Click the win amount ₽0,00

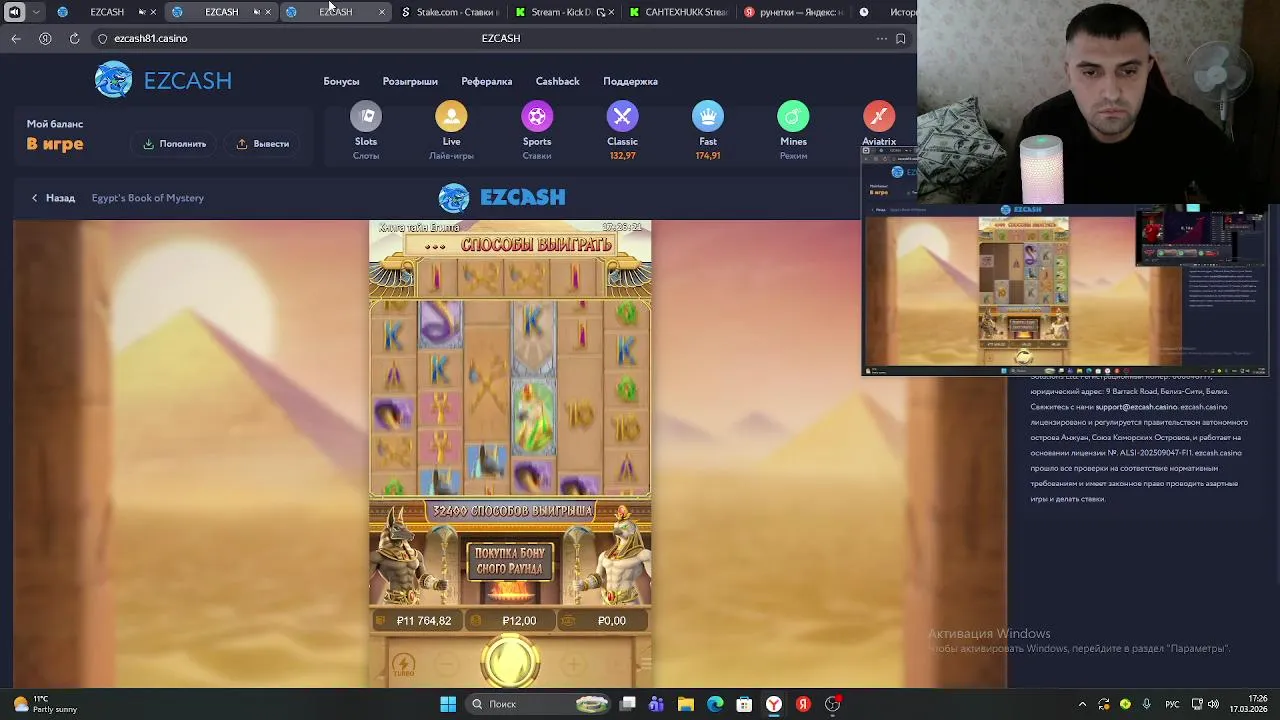tap(603, 621)
